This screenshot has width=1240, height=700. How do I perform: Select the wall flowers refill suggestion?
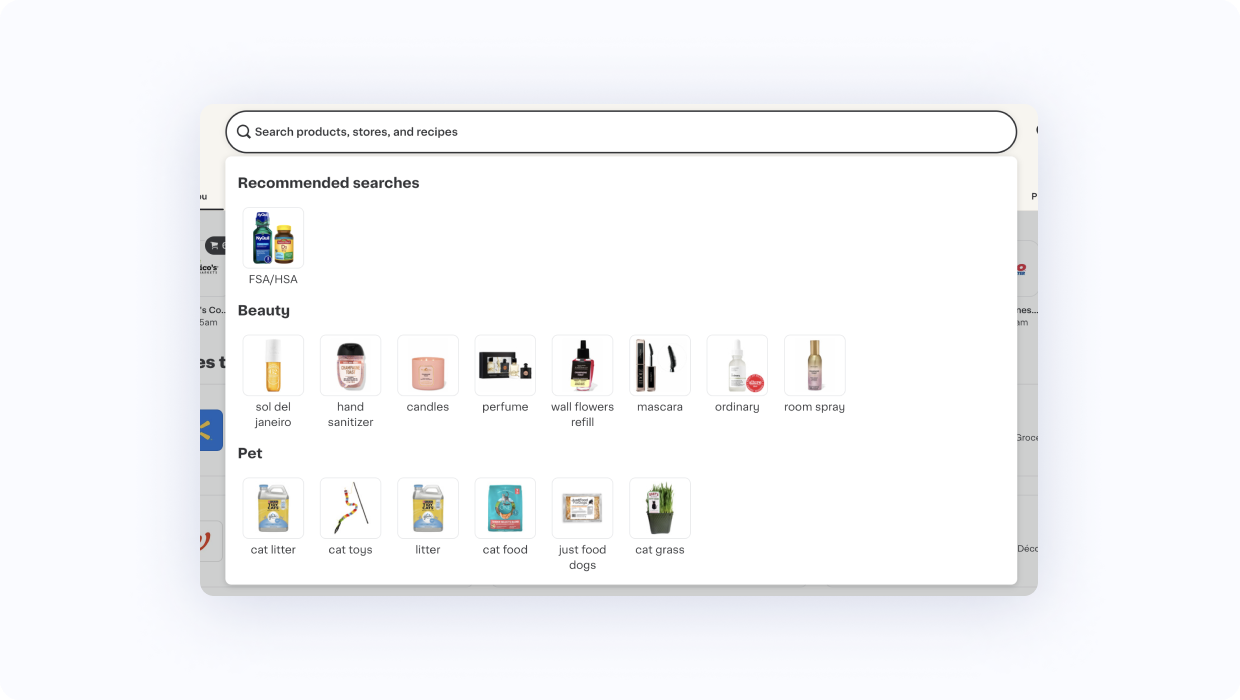[x=582, y=366]
